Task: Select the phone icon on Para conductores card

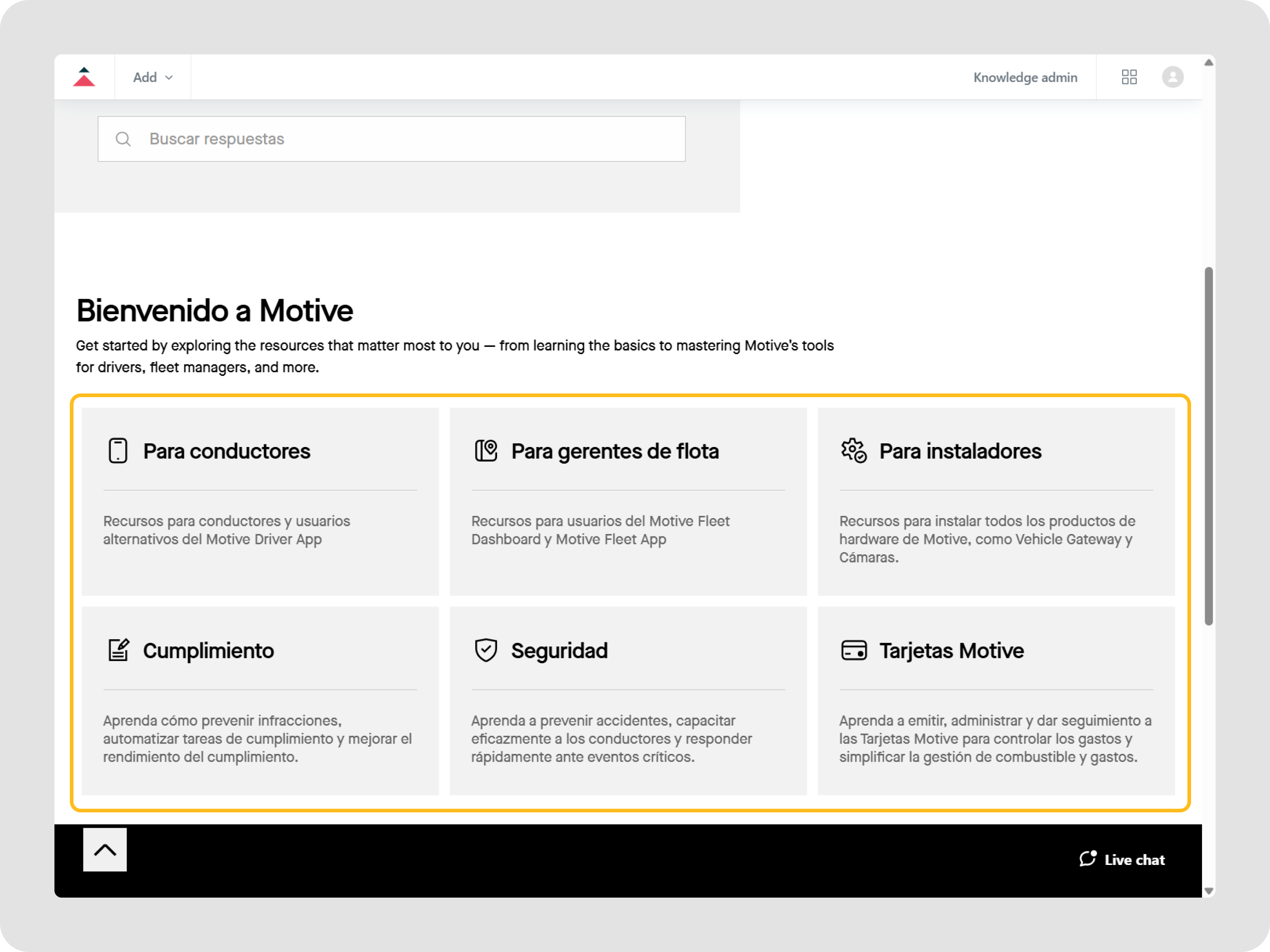Action: pyautogui.click(x=118, y=451)
